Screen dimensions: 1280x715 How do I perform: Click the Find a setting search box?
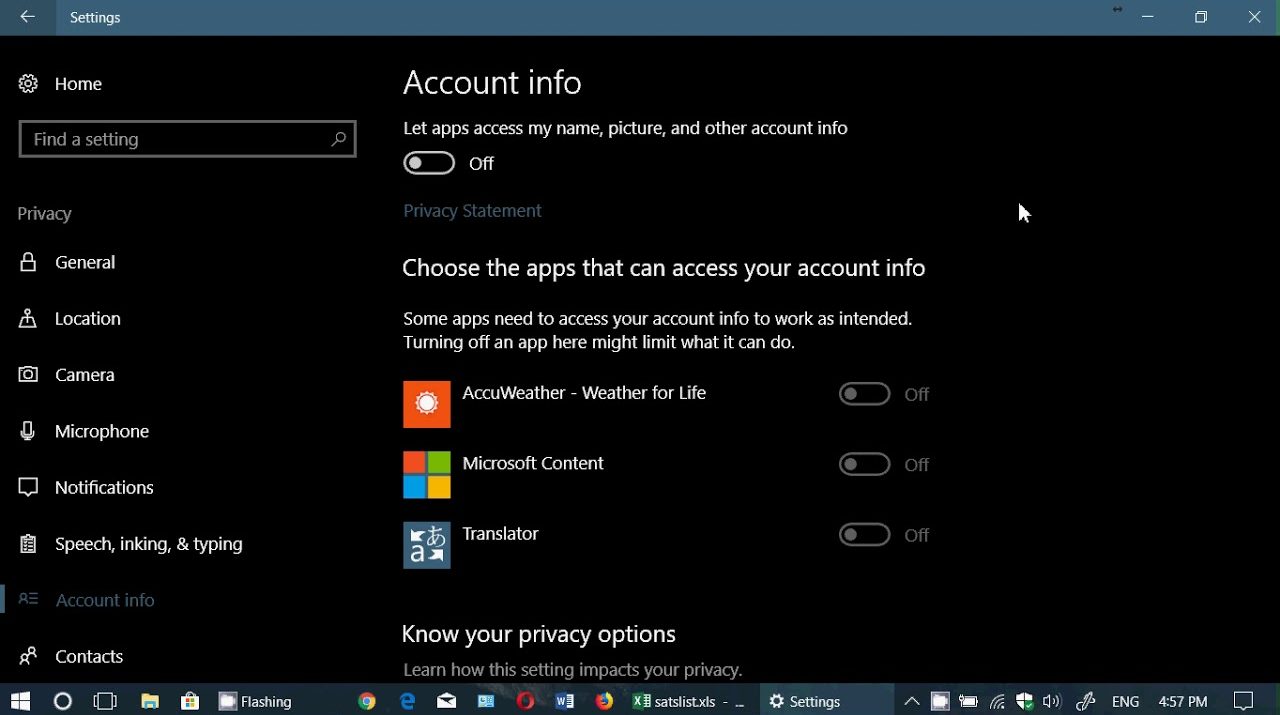(x=175, y=140)
